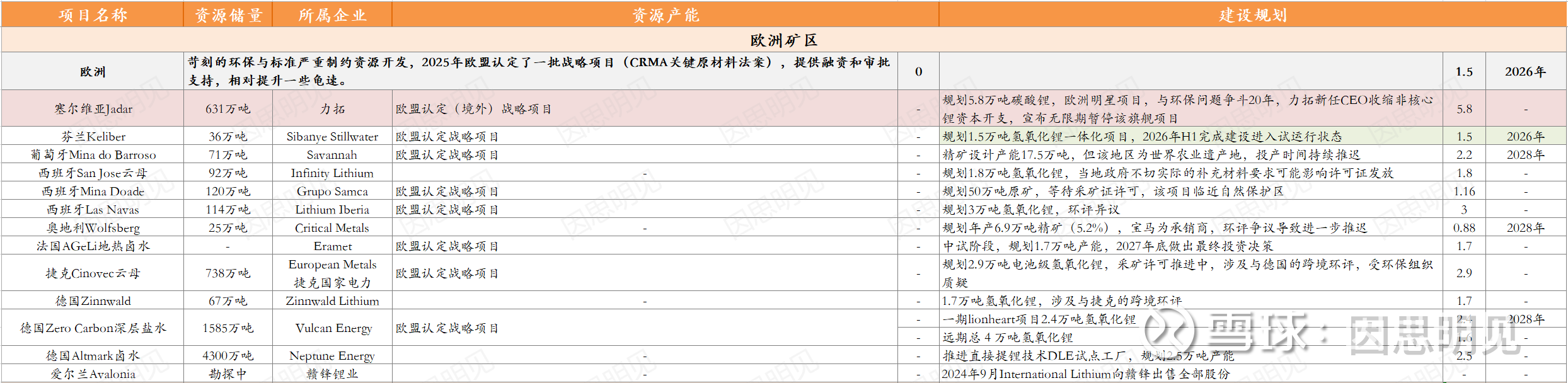This screenshot has width=1568, height=383.
Task: Click 西班牙Las Navas project cell
Action: (x=92, y=209)
